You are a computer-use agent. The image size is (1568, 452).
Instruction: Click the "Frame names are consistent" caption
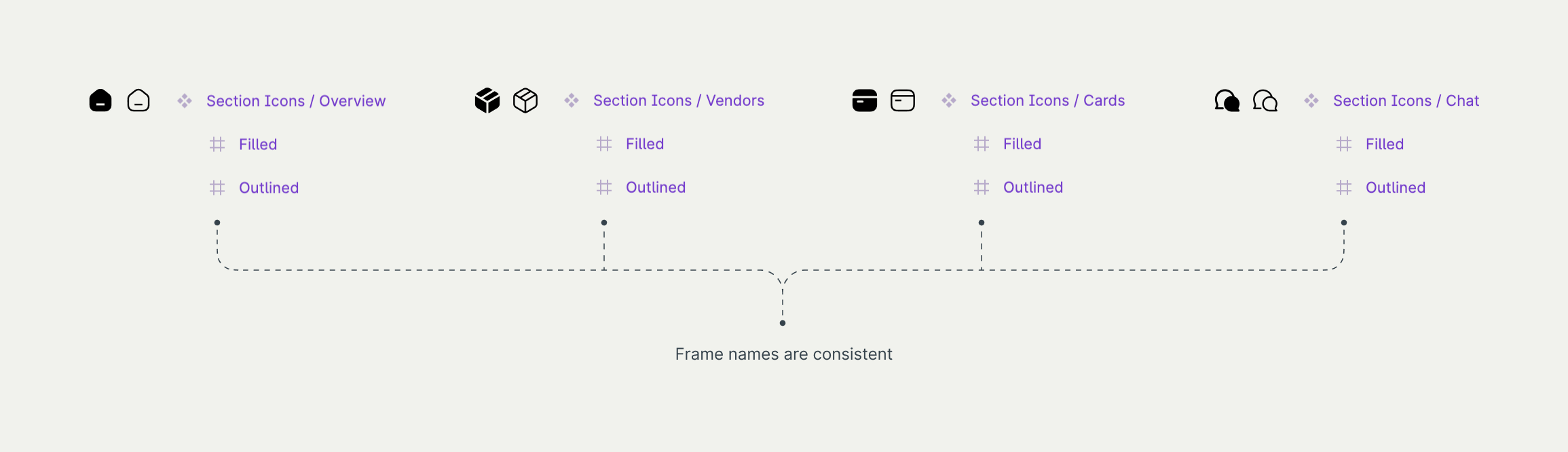pos(783,354)
